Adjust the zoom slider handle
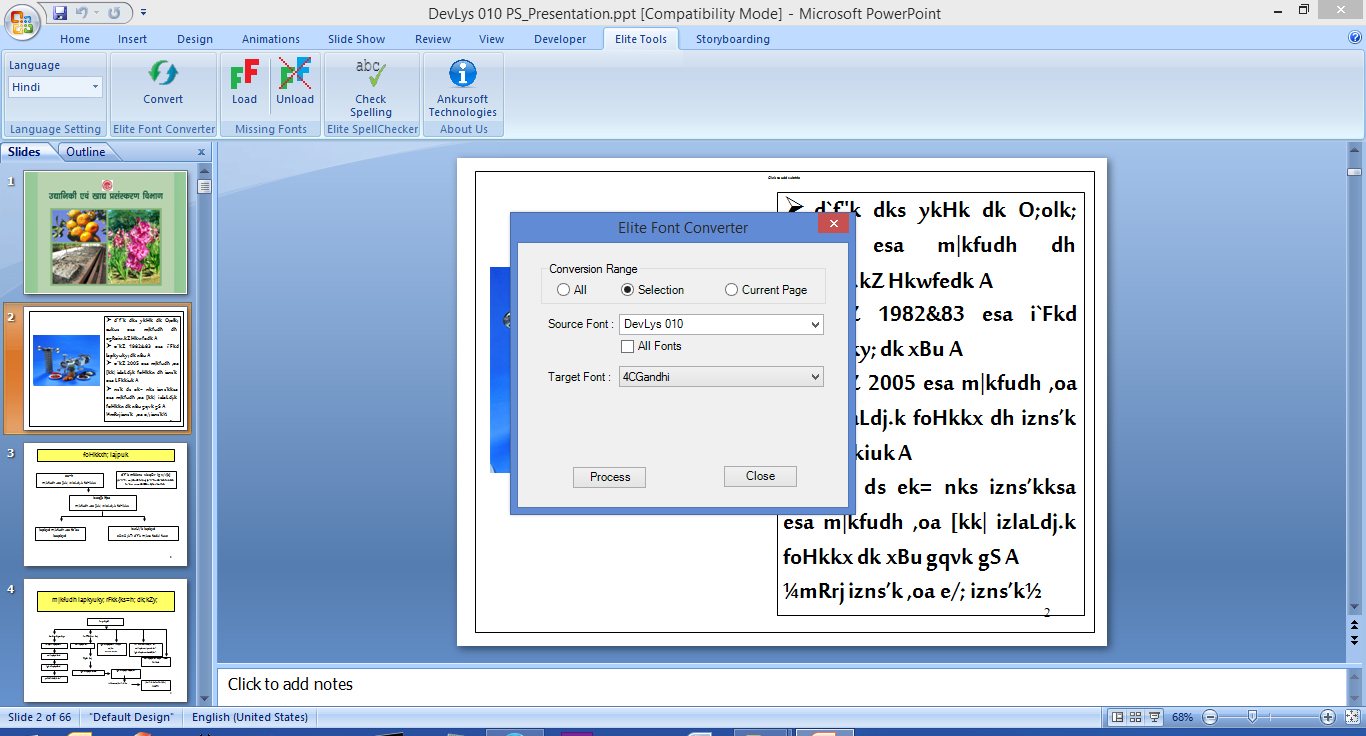Screen dimensions: 1366x736 point(1251,717)
